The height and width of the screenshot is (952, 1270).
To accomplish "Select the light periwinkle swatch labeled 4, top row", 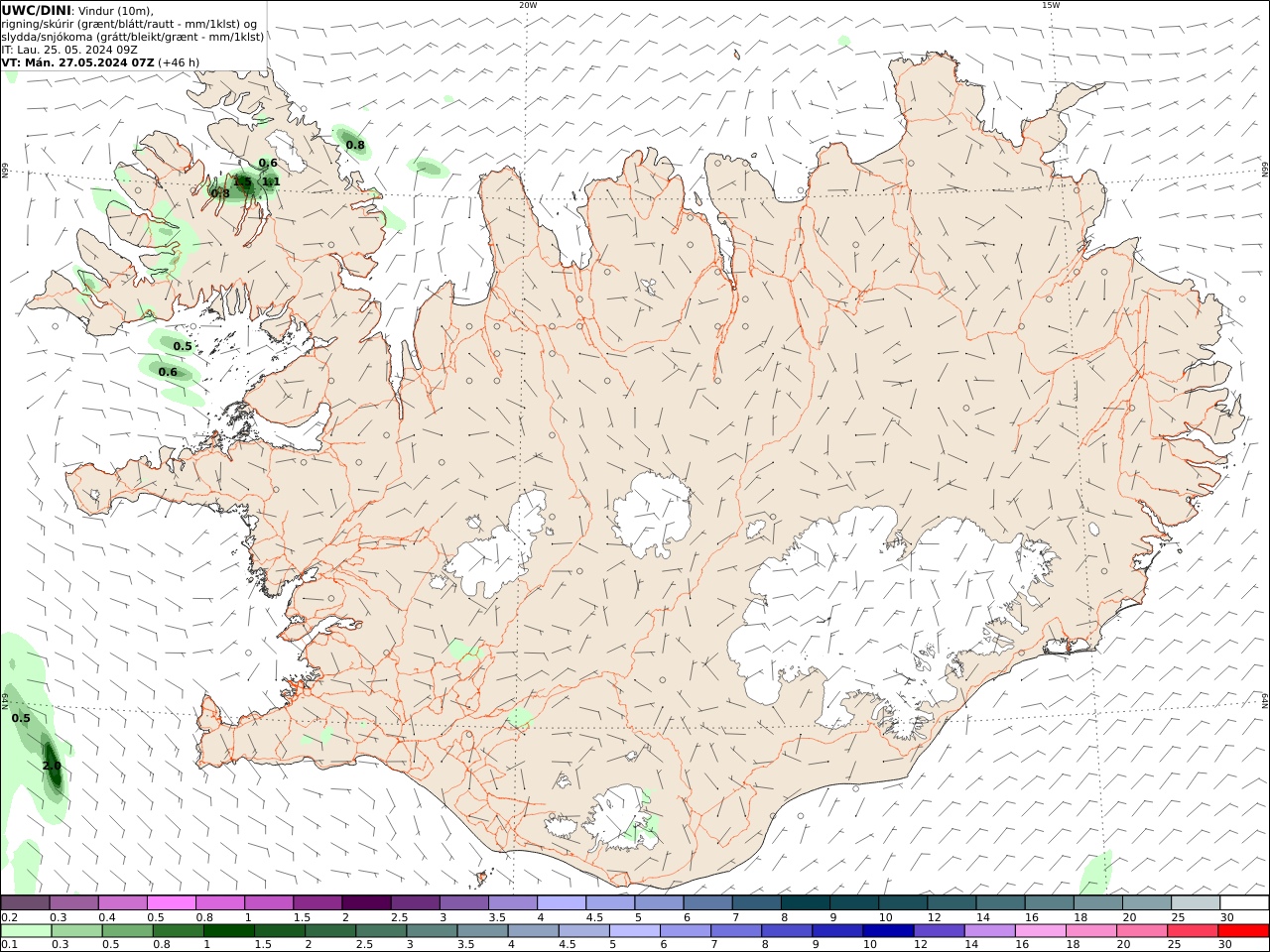I will [x=562, y=902].
